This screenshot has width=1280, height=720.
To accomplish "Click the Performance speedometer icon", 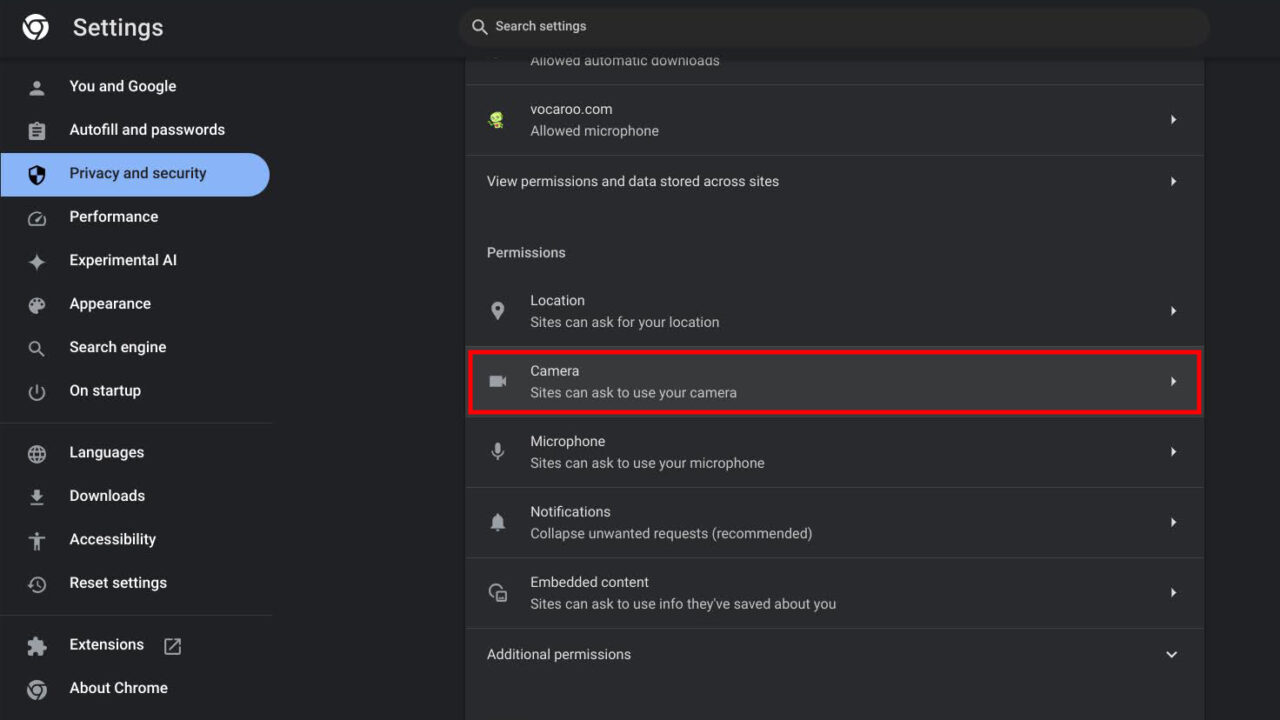I will click(x=36, y=217).
